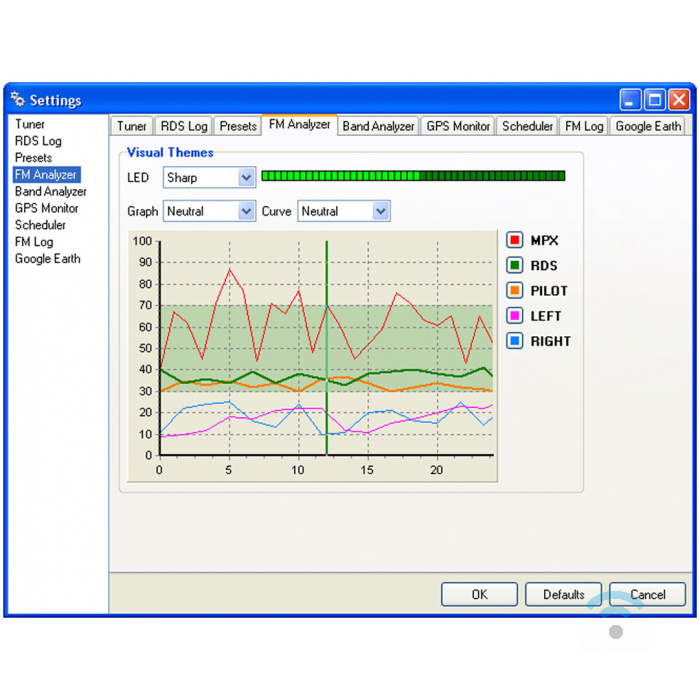Switch to the GPS Monitor tab
Image resolution: width=700 pixels, height=700 pixels.
coord(458,126)
